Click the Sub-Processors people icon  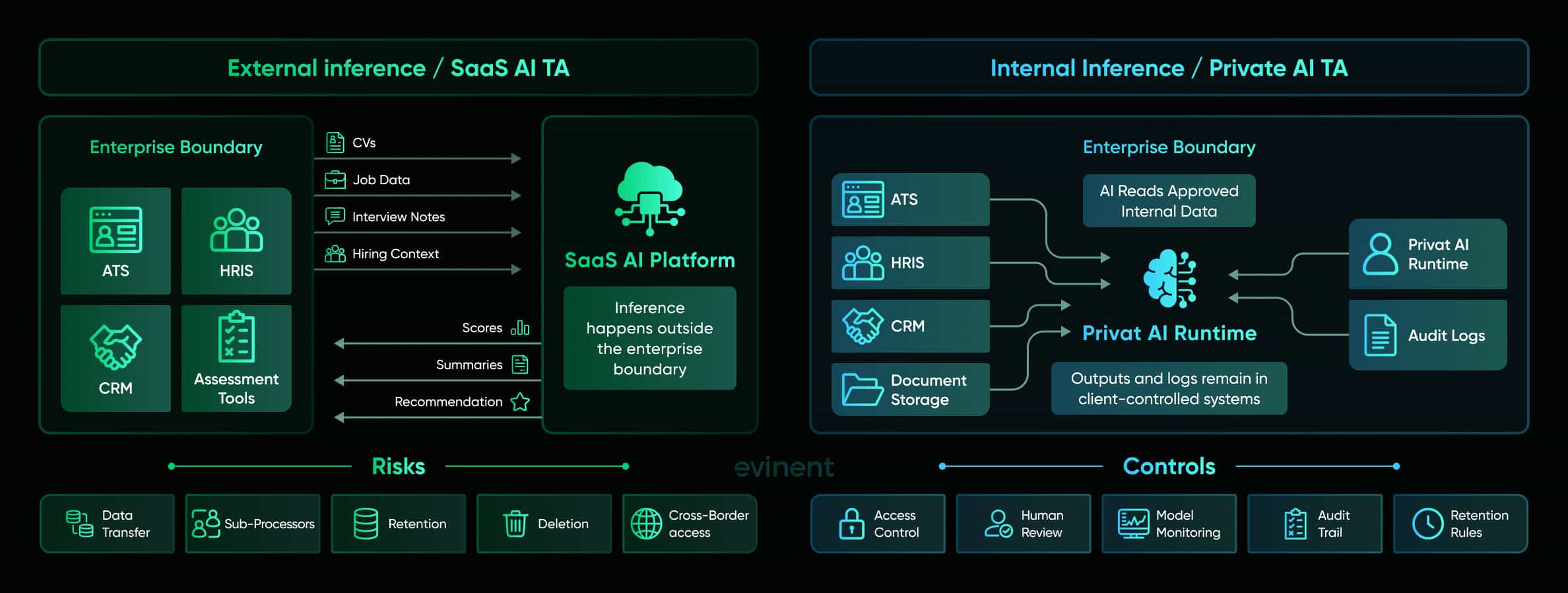(206, 524)
